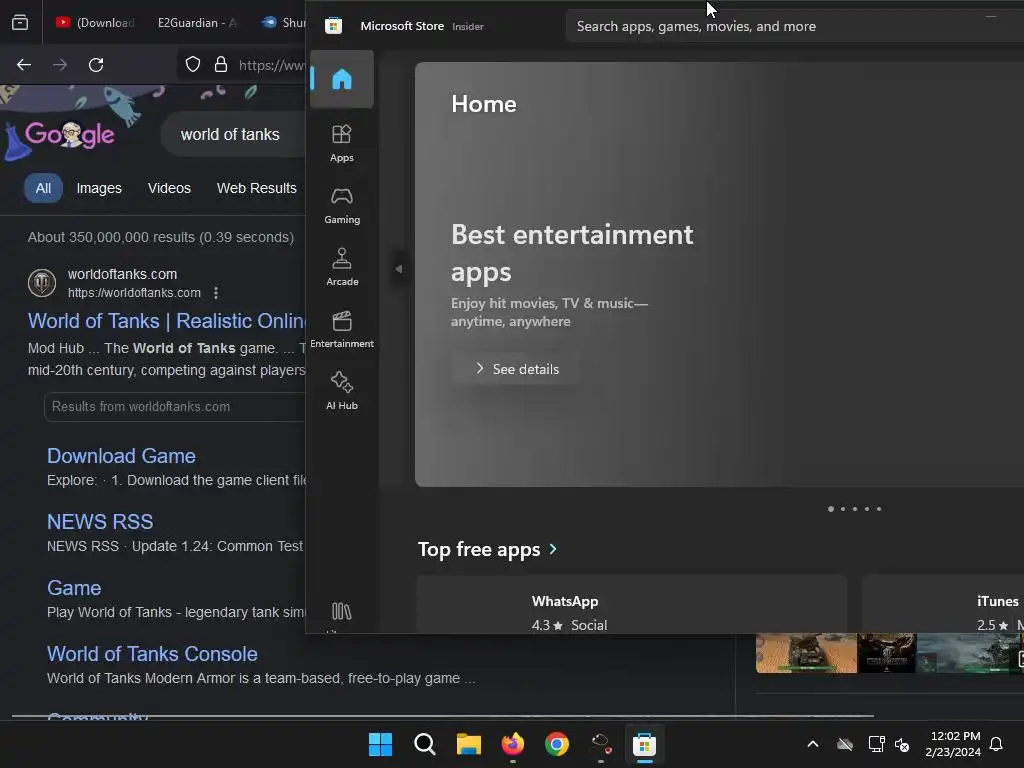Select second carousel page dot
The height and width of the screenshot is (768, 1024).
(843, 509)
